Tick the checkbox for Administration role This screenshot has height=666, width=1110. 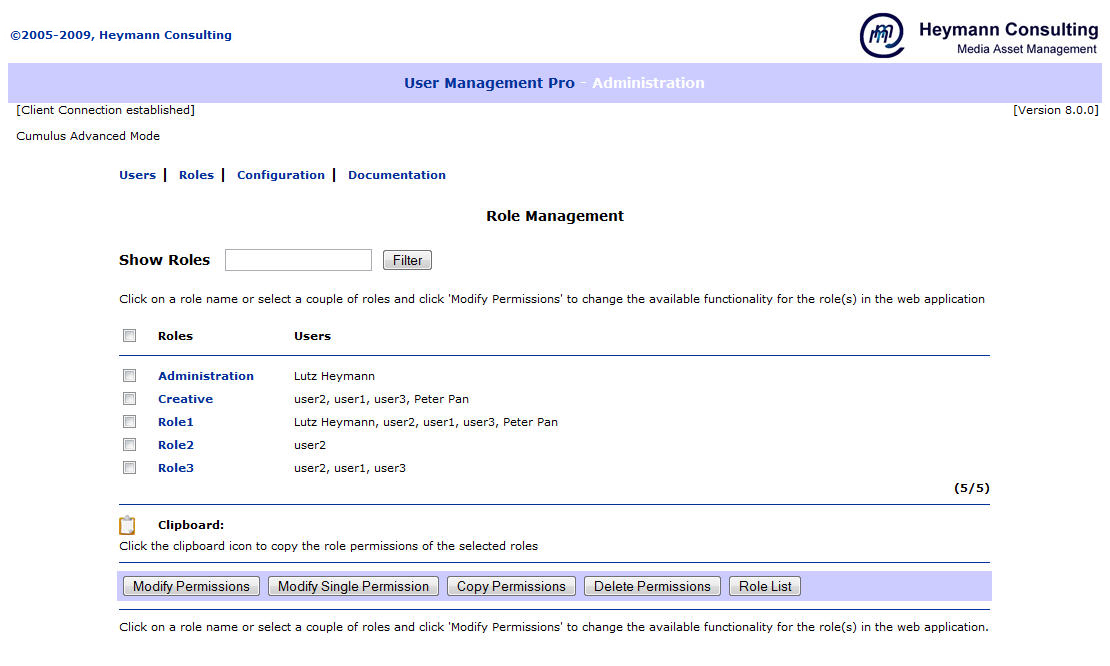point(130,375)
